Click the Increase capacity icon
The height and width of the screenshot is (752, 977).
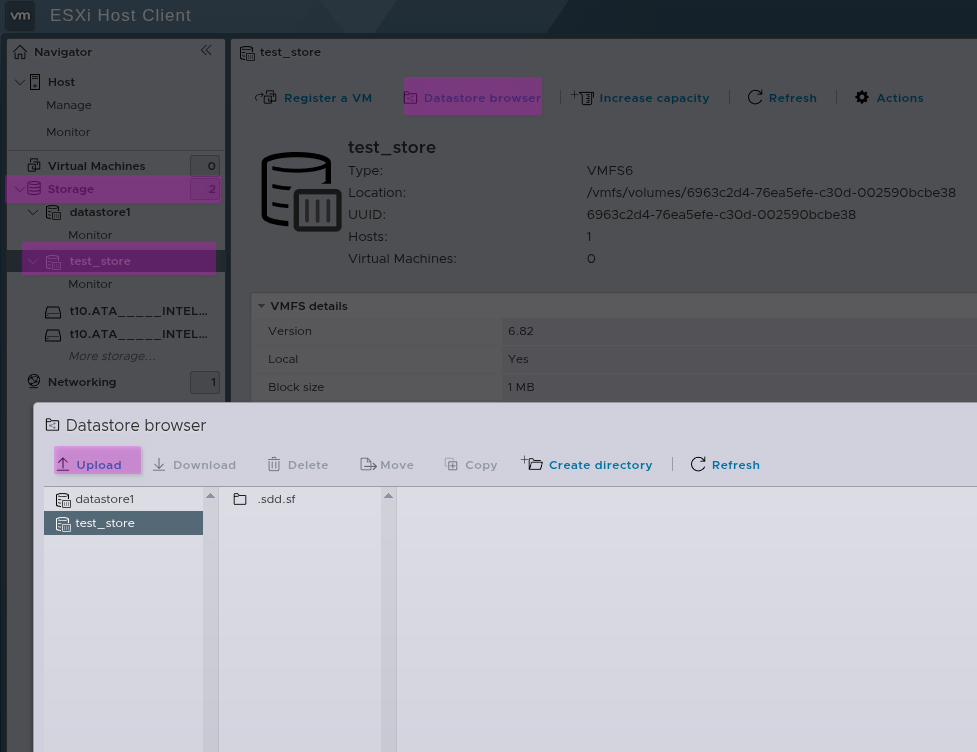click(x=582, y=97)
